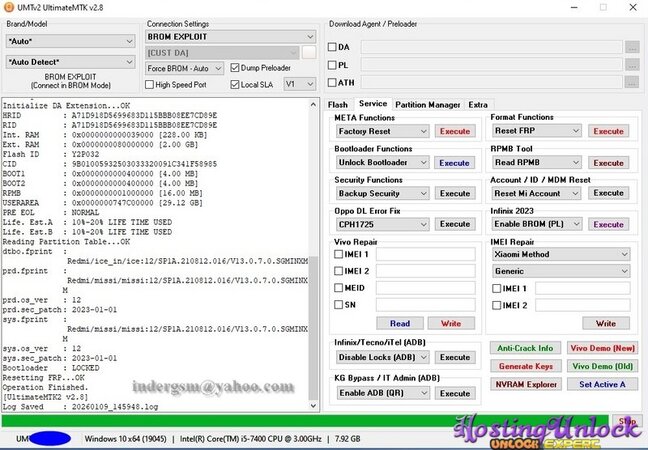This screenshot has height=450, width=648.
Task: Check the Vivo Repair MEID checkbox
Action: [x=340, y=288]
